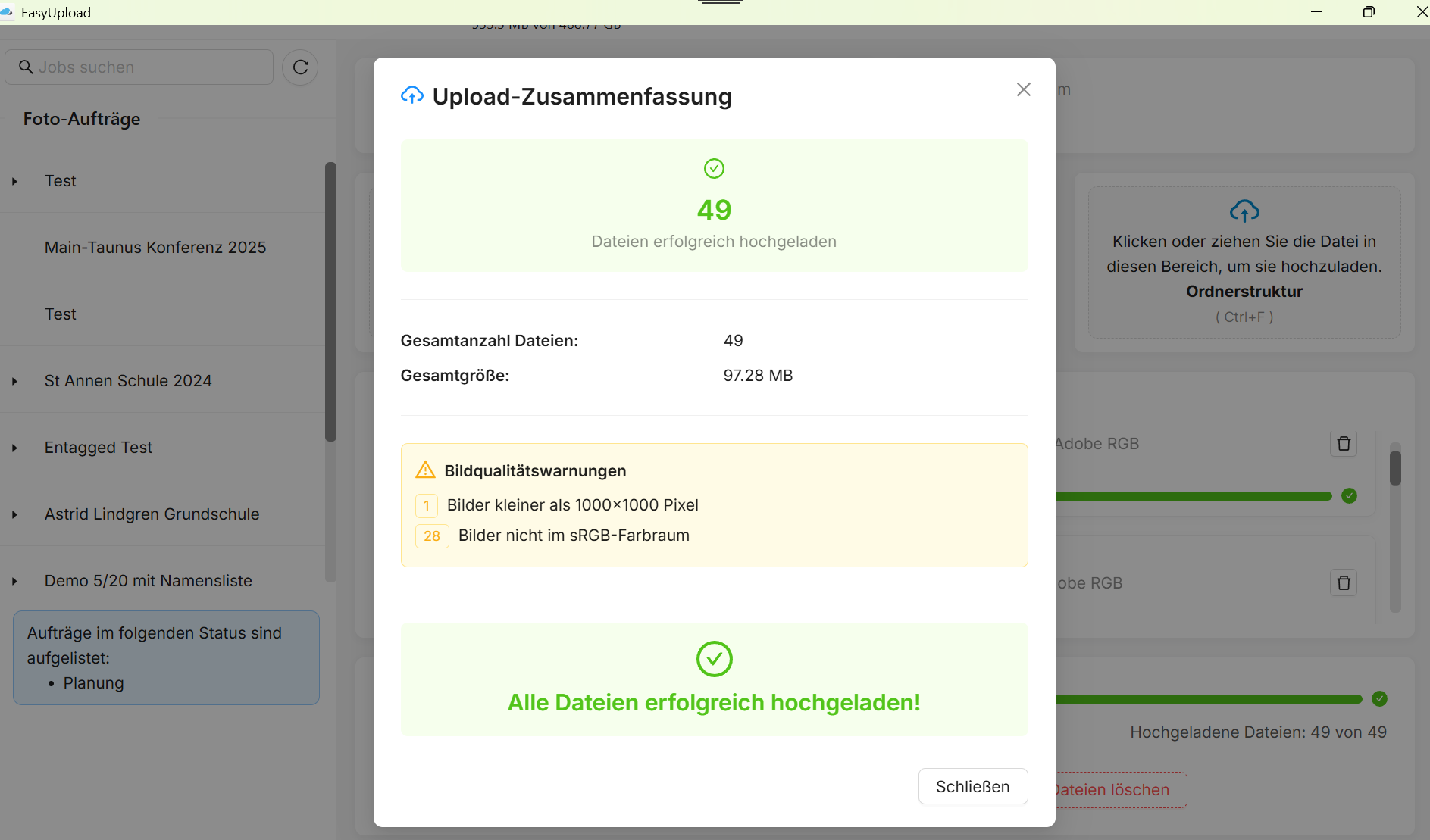Click the cloud upload icon in dialog title
This screenshot has width=1430, height=840.
(412, 95)
